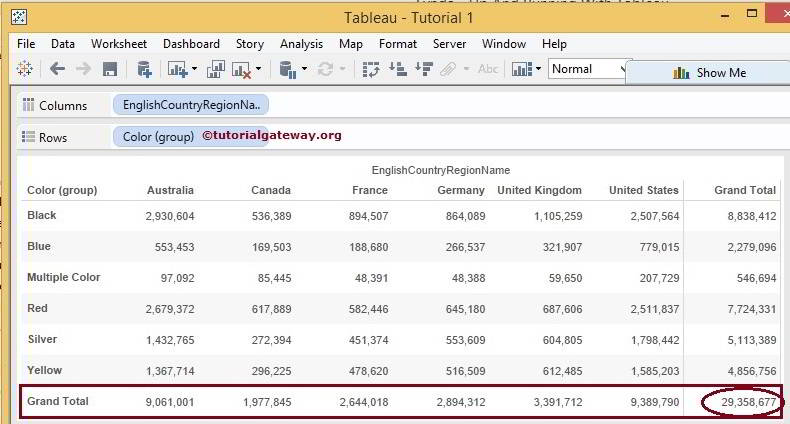This screenshot has height=424, width=790.
Task: Open the File menu
Action: click(26, 44)
